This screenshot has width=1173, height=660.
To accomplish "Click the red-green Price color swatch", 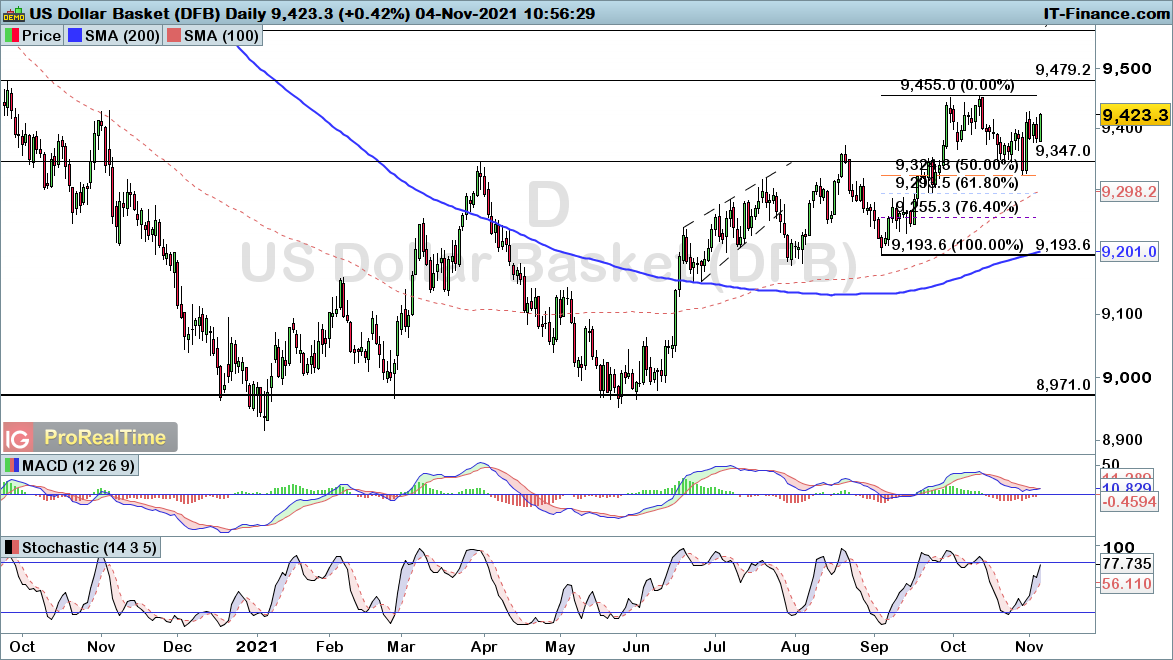I will coord(11,36).
